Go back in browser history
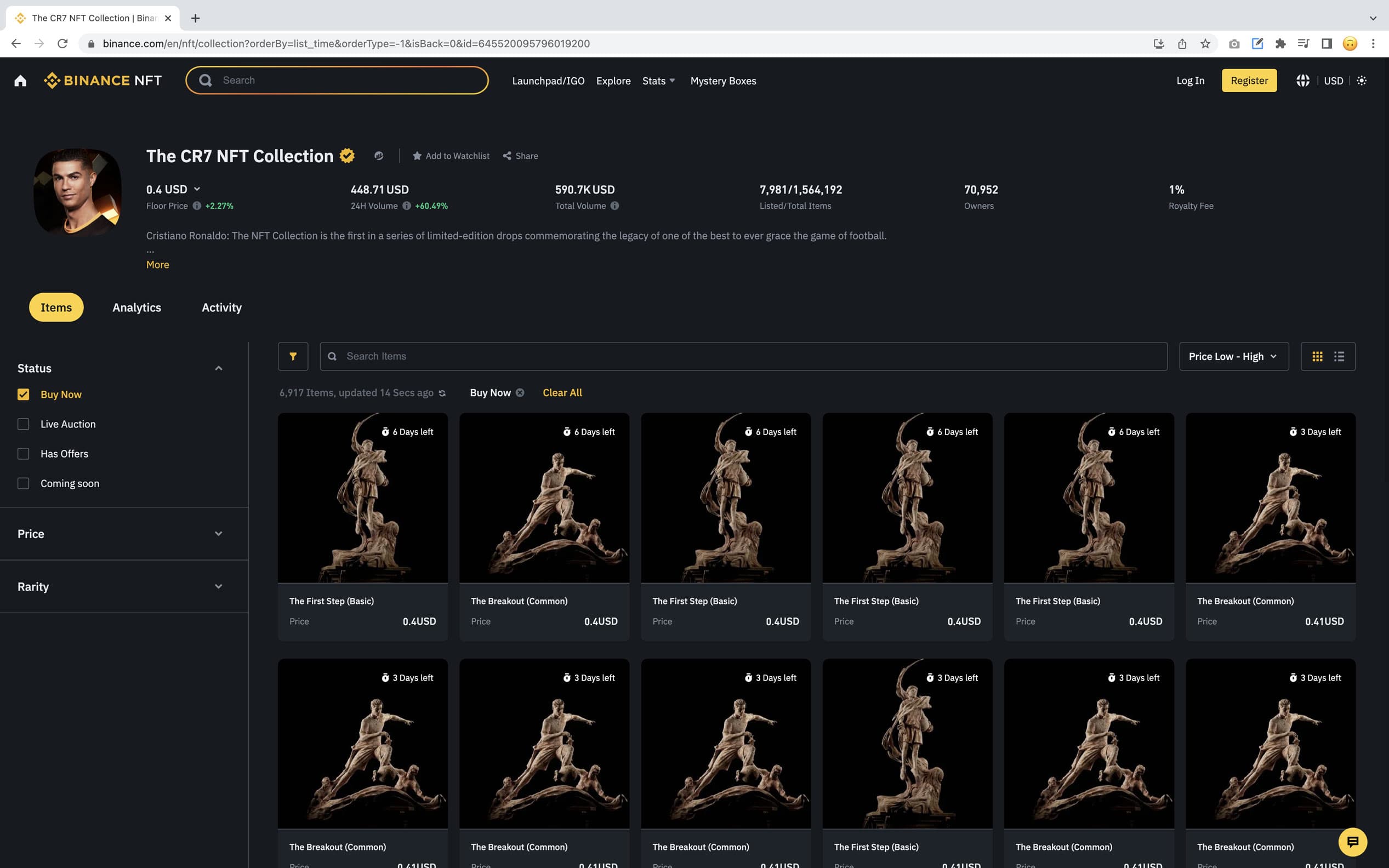This screenshot has width=1389, height=868. [x=16, y=44]
